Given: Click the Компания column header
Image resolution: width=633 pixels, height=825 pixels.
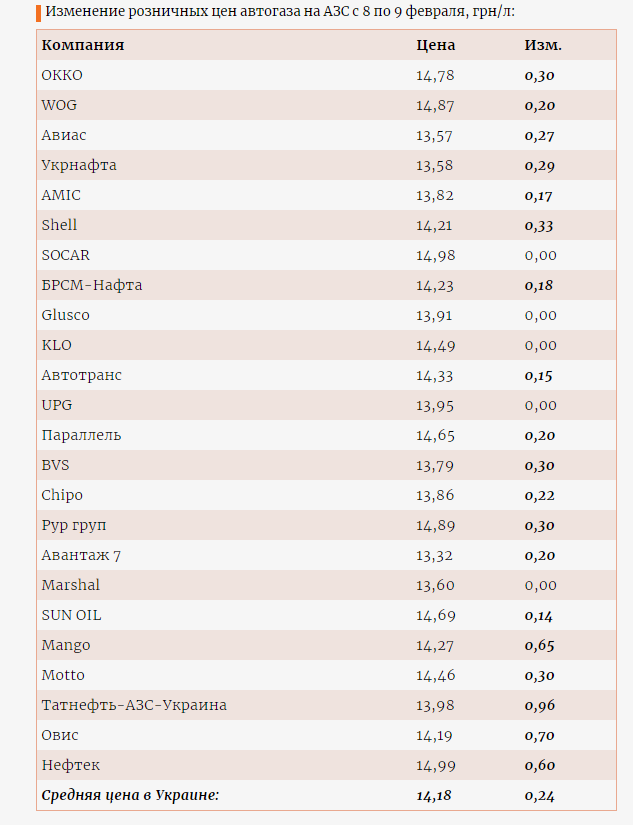Looking at the screenshot, I should point(83,45).
